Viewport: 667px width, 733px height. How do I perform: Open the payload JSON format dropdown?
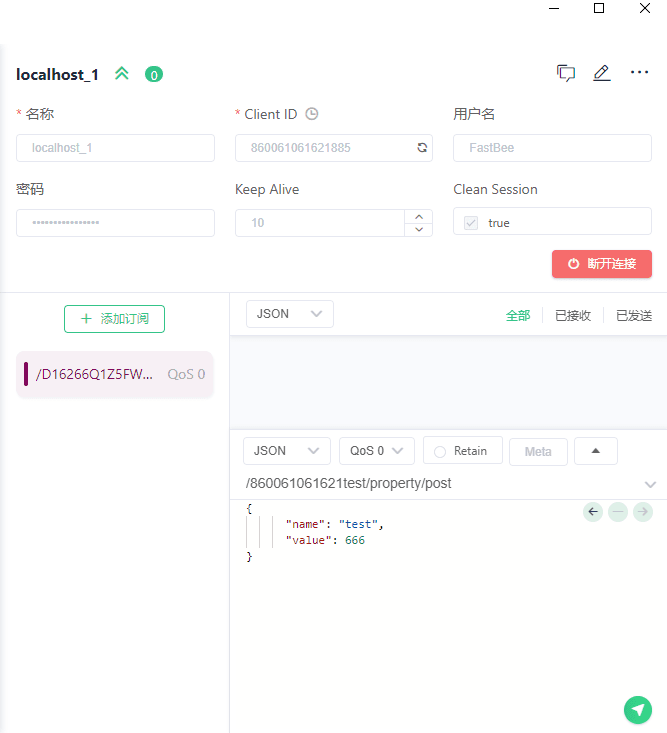[x=287, y=451]
